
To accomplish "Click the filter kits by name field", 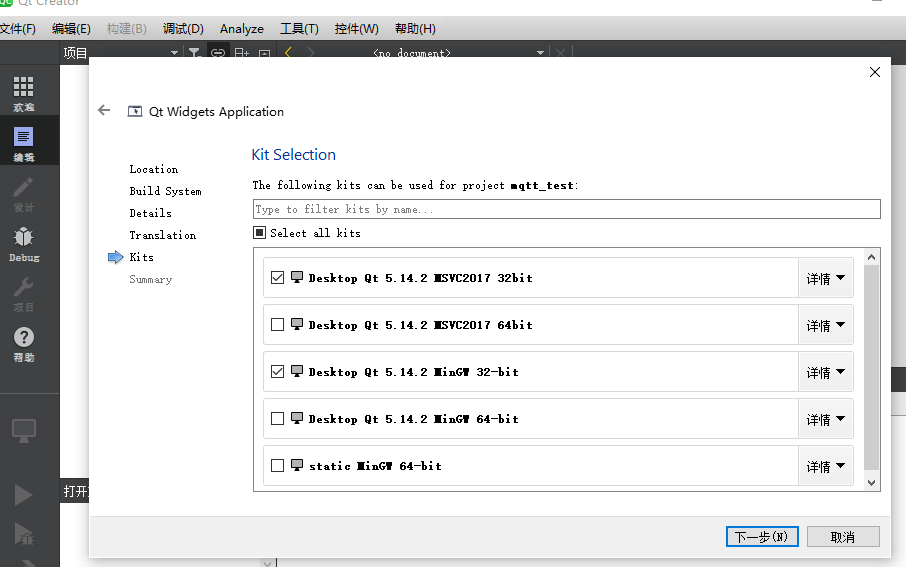I will coord(566,209).
